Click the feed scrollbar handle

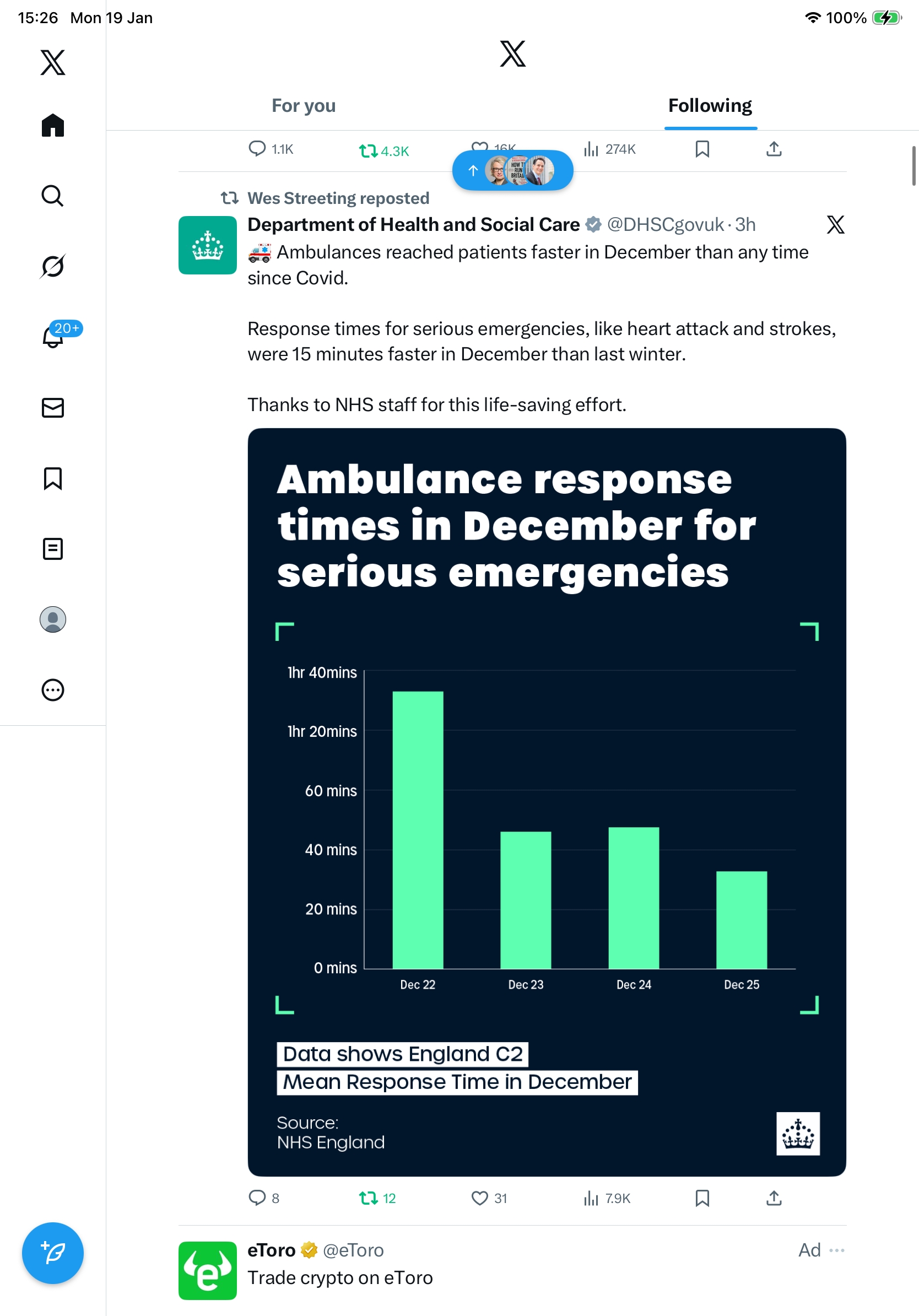[913, 166]
